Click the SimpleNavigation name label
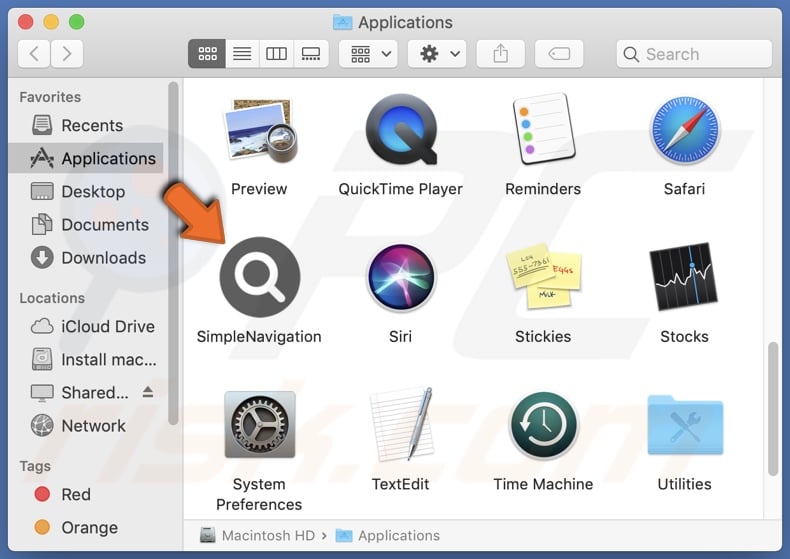Image resolution: width=790 pixels, height=559 pixels. tap(259, 336)
